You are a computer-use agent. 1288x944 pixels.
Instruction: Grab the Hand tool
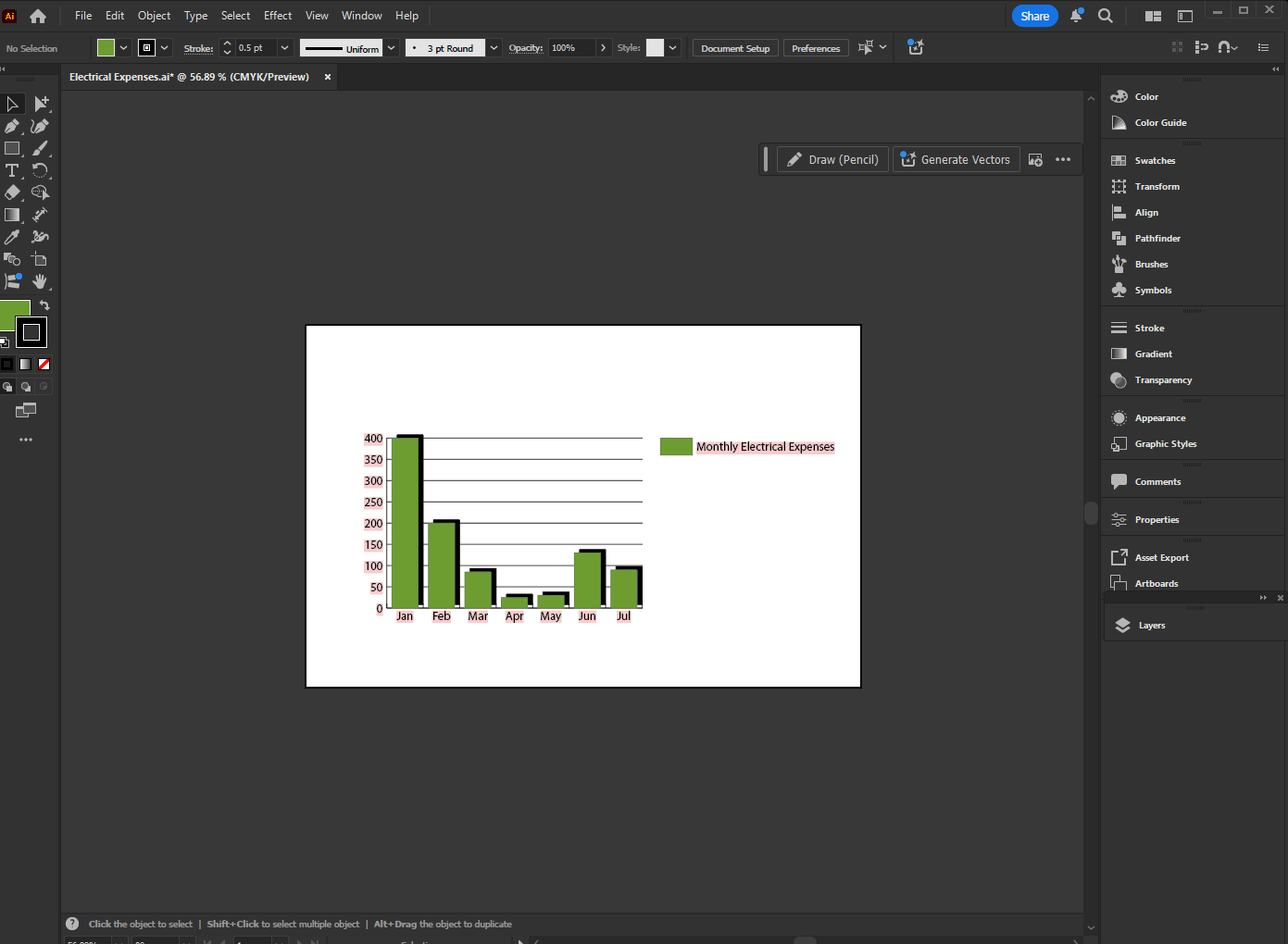pyautogui.click(x=39, y=281)
